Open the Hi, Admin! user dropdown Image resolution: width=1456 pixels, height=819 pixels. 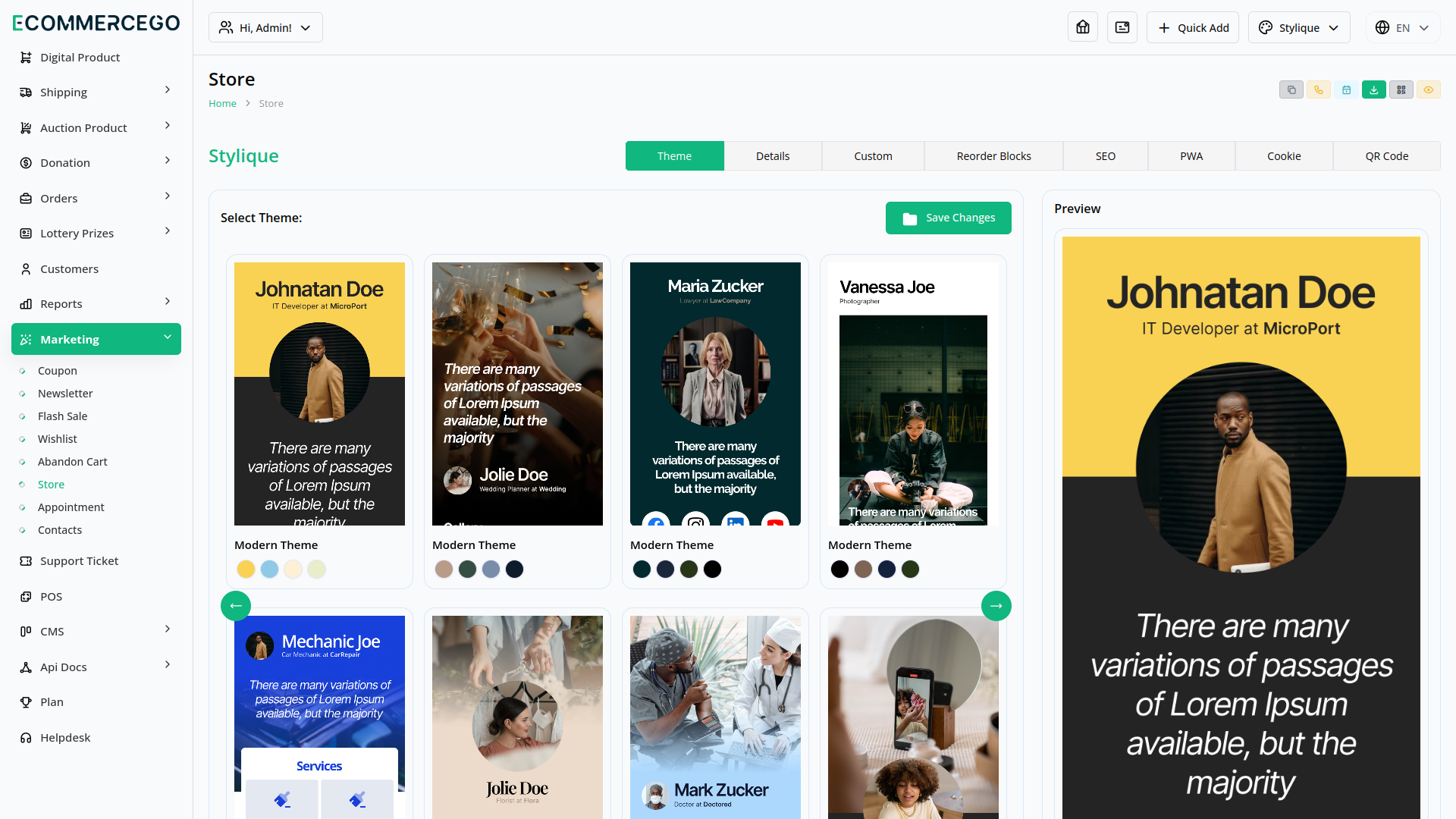(x=265, y=27)
